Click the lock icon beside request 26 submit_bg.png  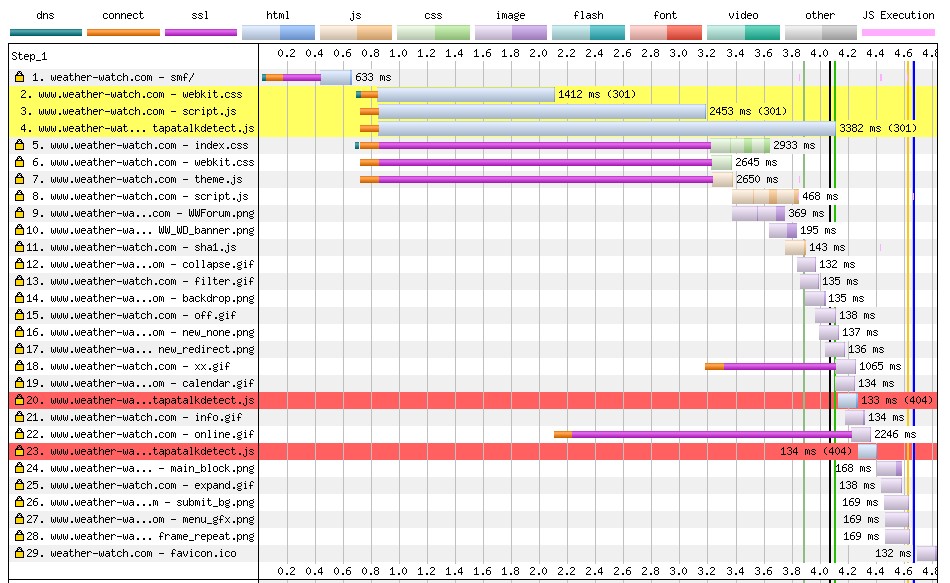[x=19, y=501]
